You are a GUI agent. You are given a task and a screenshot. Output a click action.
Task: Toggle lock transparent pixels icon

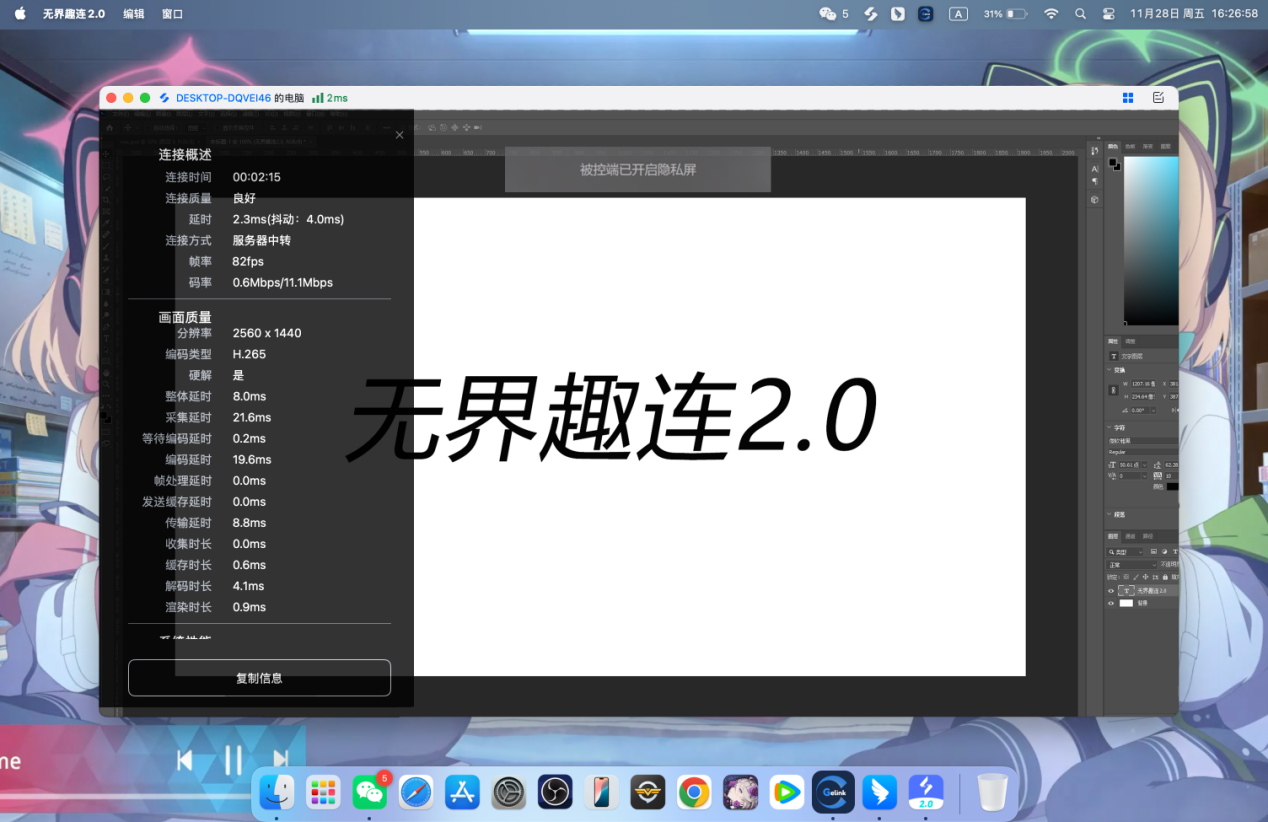pos(1126,577)
